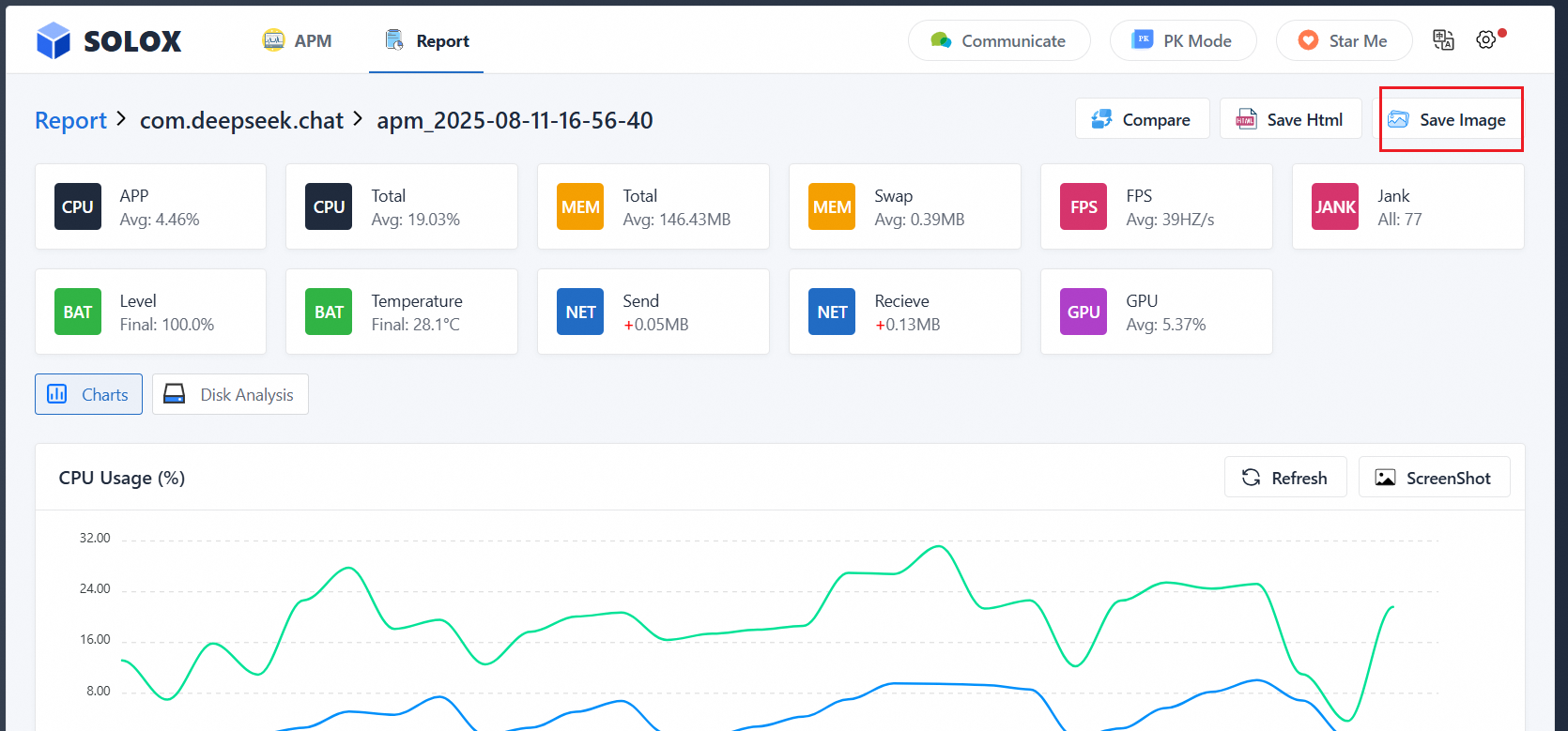Click the Avg: 146.43MB value

click(x=677, y=220)
